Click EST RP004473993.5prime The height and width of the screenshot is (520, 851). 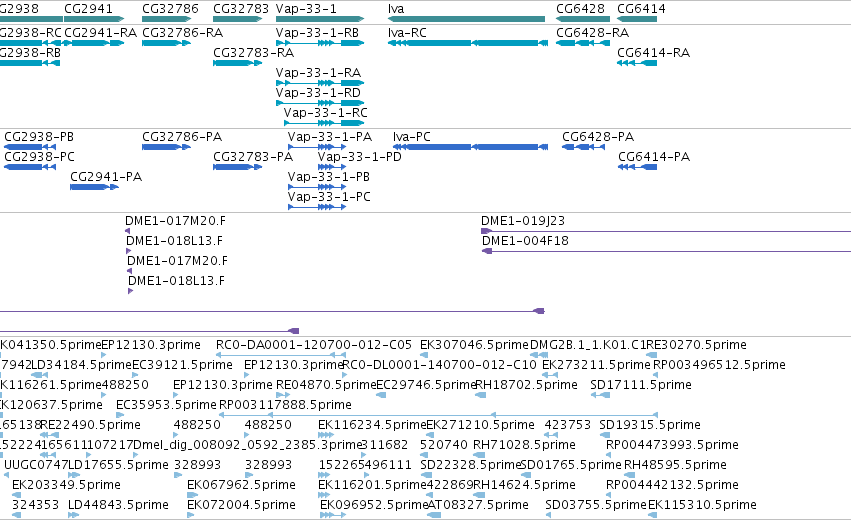[672, 445]
